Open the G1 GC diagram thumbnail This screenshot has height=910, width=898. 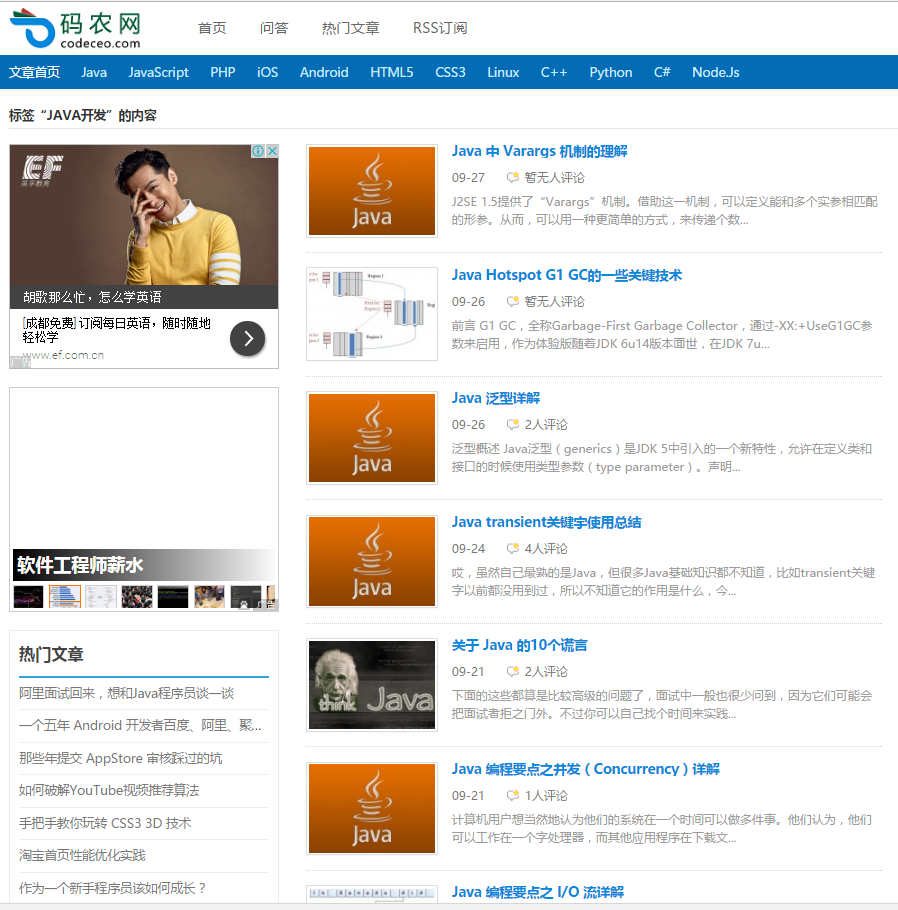[372, 314]
